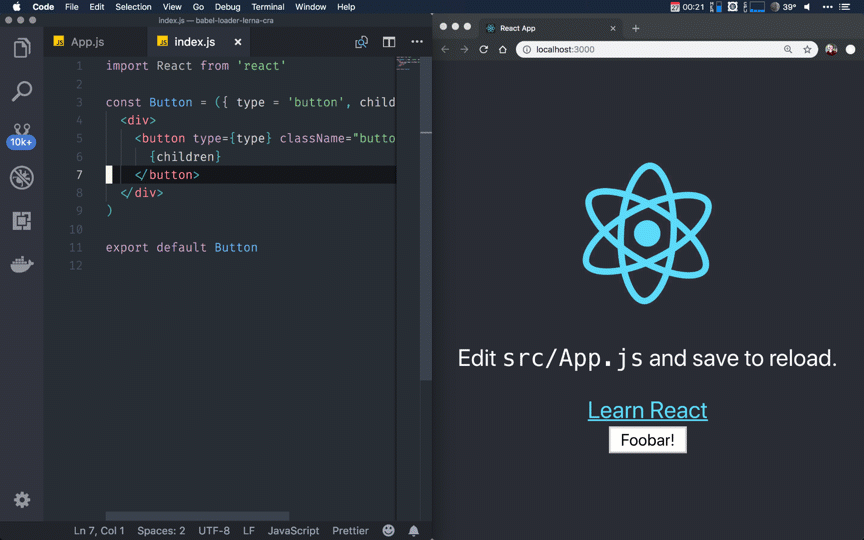
Task: Open the File menu
Action: (72, 7)
